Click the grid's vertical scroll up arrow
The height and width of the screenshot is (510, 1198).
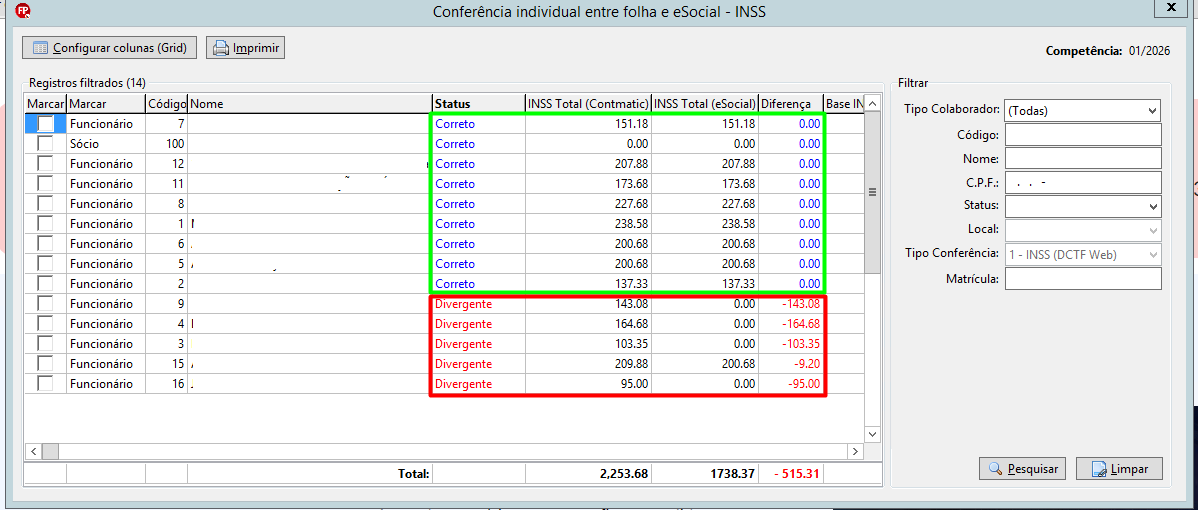(x=872, y=104)
